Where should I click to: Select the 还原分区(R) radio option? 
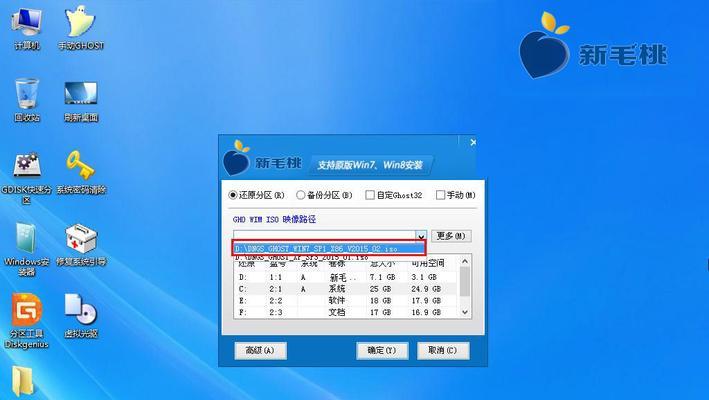256,195
